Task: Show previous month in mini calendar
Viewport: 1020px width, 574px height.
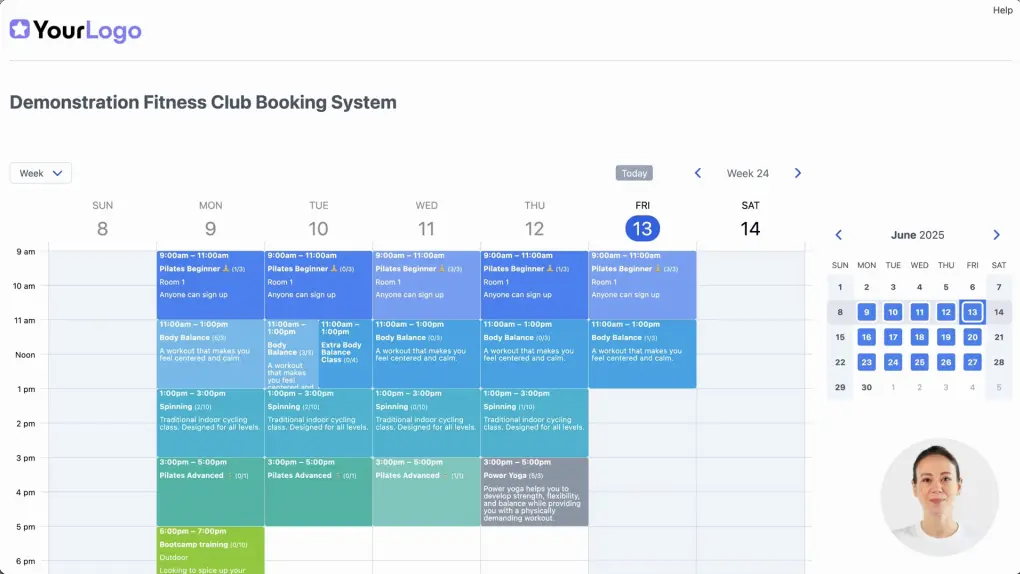Action: (x=838, y=235)
